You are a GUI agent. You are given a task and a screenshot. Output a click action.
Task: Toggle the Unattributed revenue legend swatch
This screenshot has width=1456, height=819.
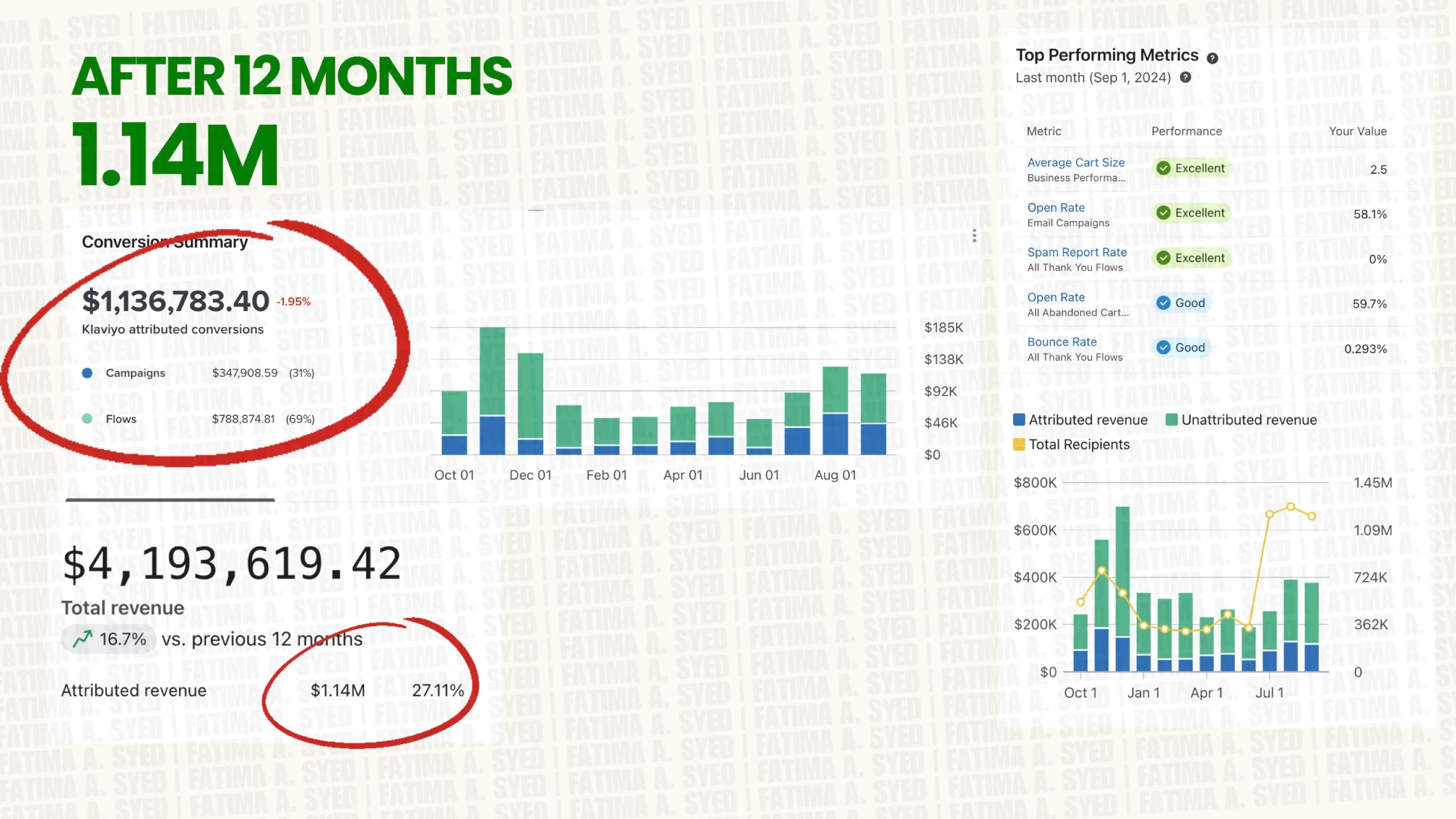1172,420
